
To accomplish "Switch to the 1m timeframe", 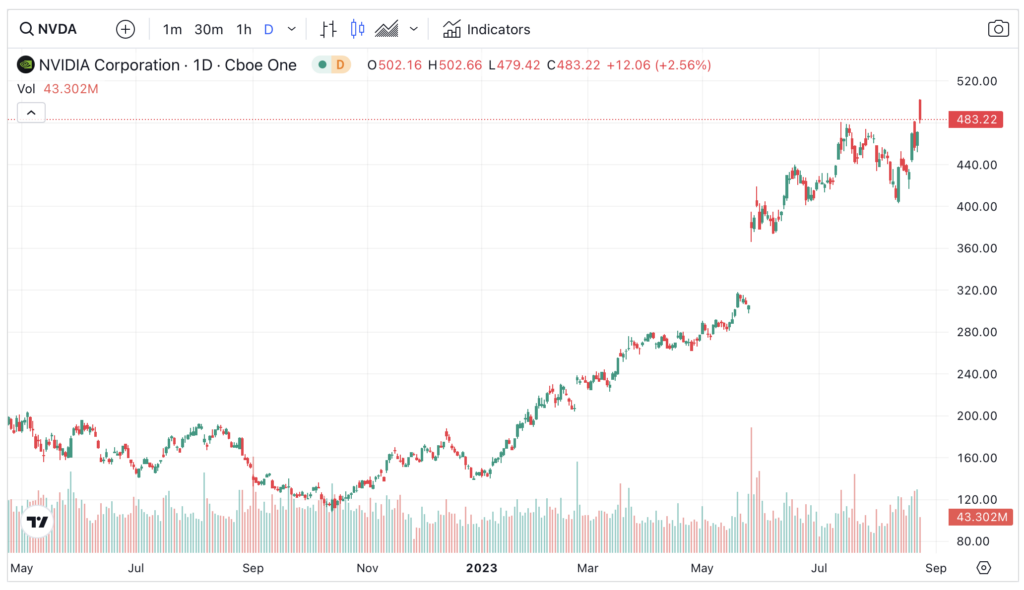I will click(x=172, y=29).
